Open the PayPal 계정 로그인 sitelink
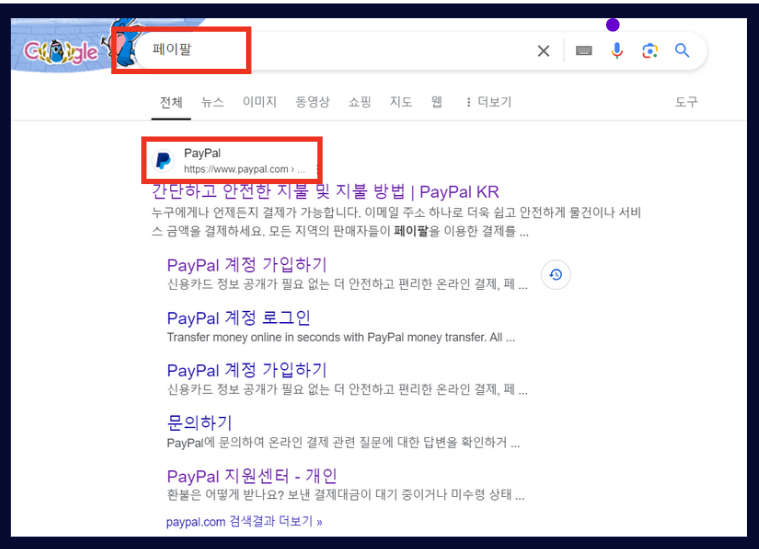759x549 pixels. [x=238, y=318]
